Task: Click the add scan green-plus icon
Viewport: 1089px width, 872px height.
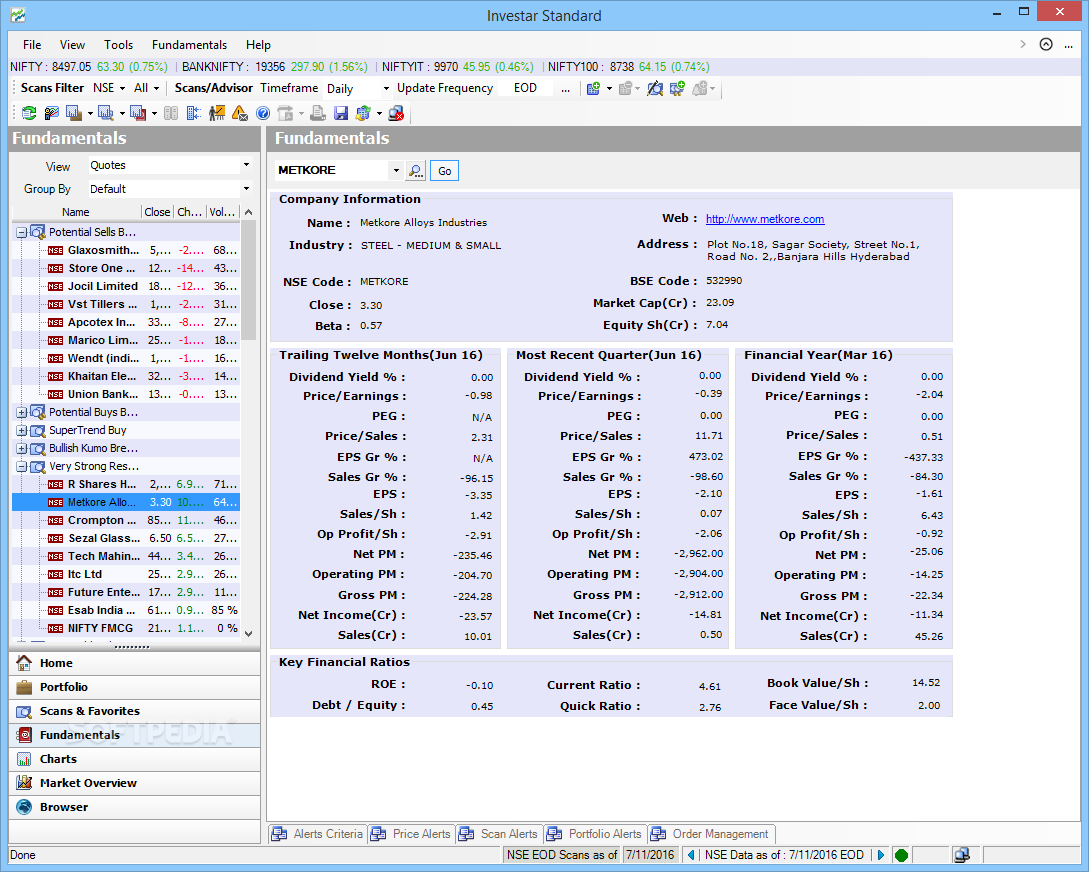Action: click(x=594, y=88)
